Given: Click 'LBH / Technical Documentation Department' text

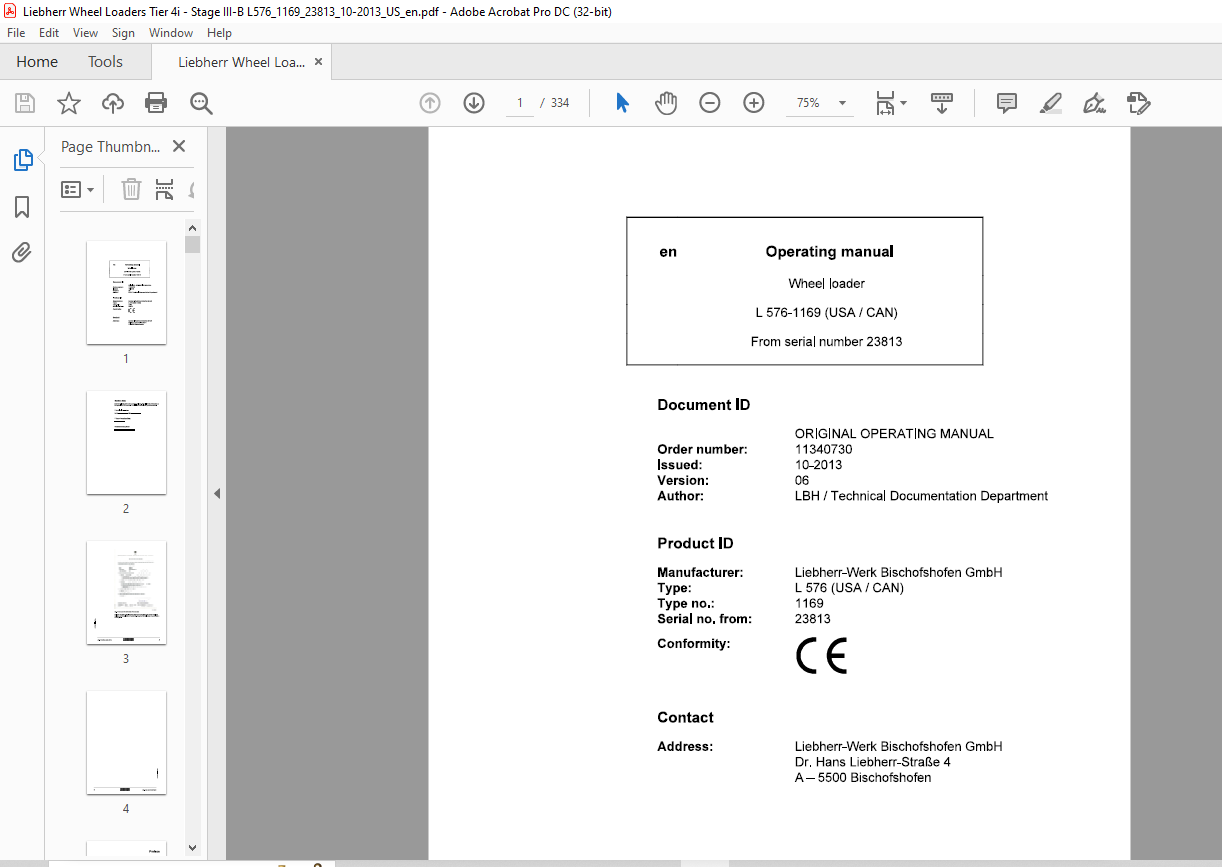Looking at the screenshot, I should click(x=921, y=495).
